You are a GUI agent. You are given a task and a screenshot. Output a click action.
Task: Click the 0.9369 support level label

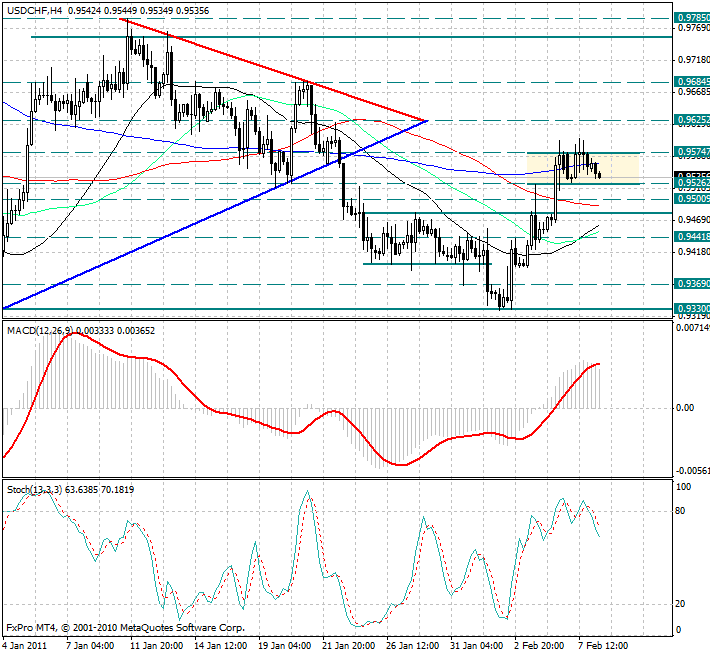pos(690,284)
